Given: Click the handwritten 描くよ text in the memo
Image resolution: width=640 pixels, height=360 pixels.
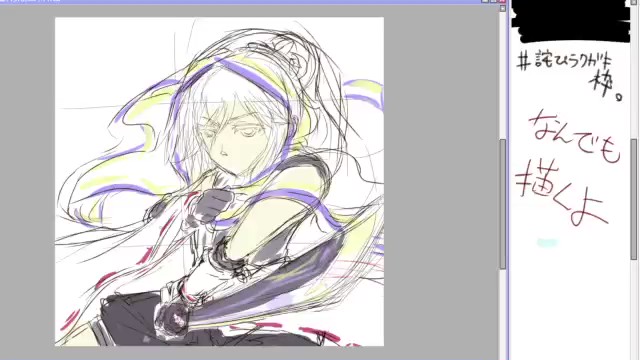Looking at the screenshot, I should tap(562, 193).
